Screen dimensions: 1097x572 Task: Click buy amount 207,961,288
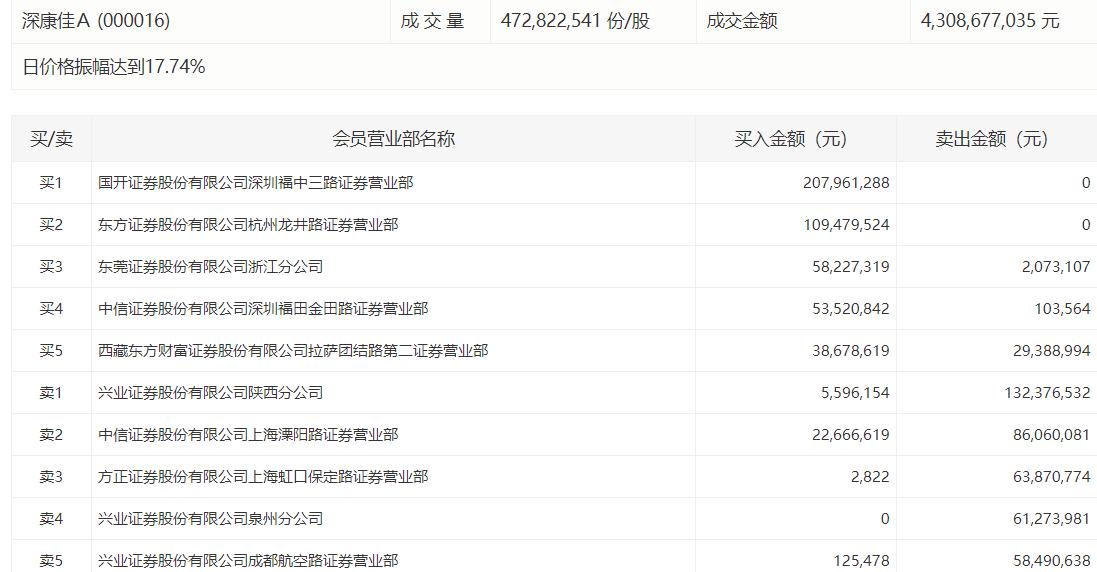point(846,183)
